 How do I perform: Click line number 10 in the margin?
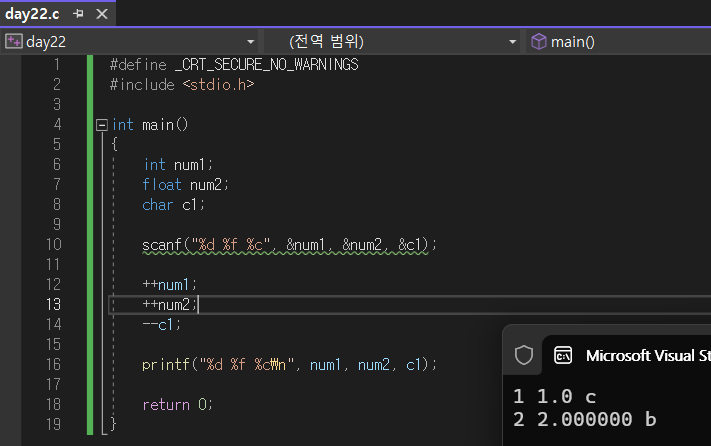[54, 245]
